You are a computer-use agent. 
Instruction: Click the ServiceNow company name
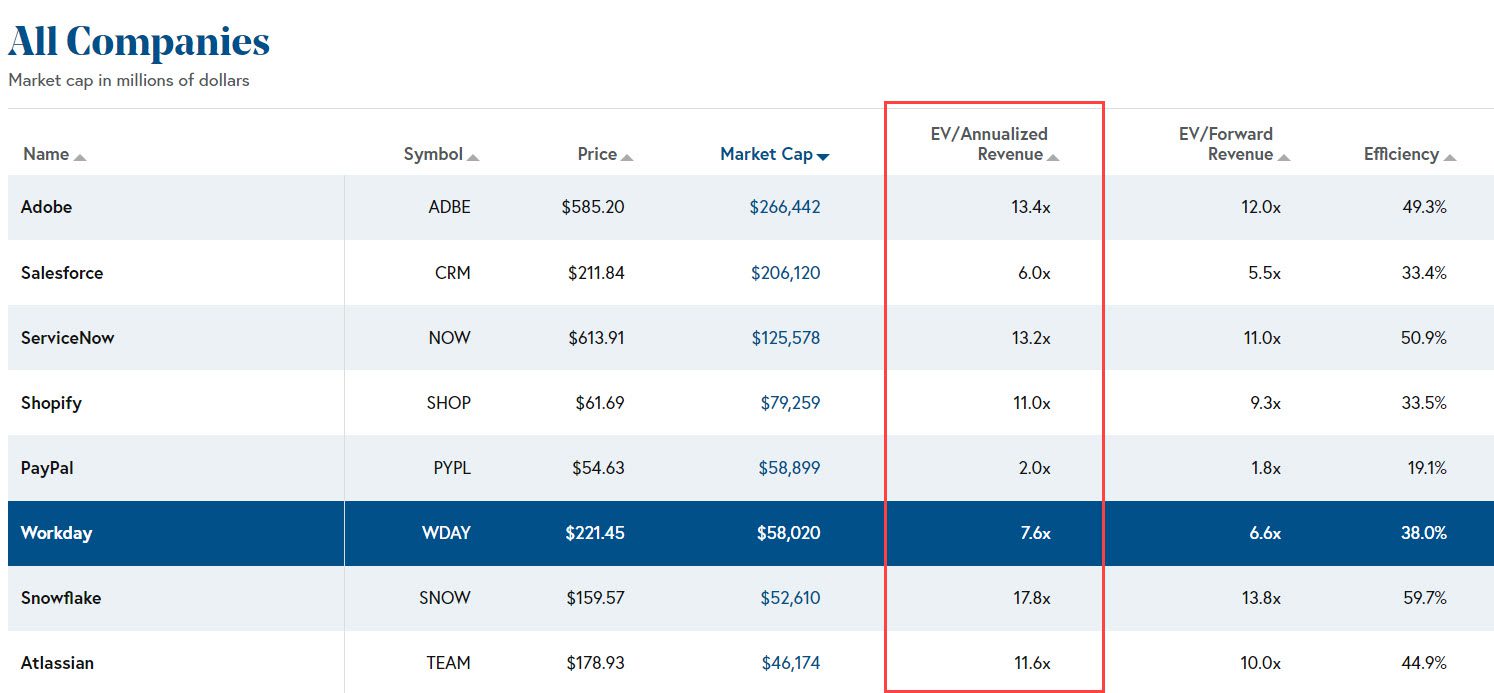click(68, 337)
